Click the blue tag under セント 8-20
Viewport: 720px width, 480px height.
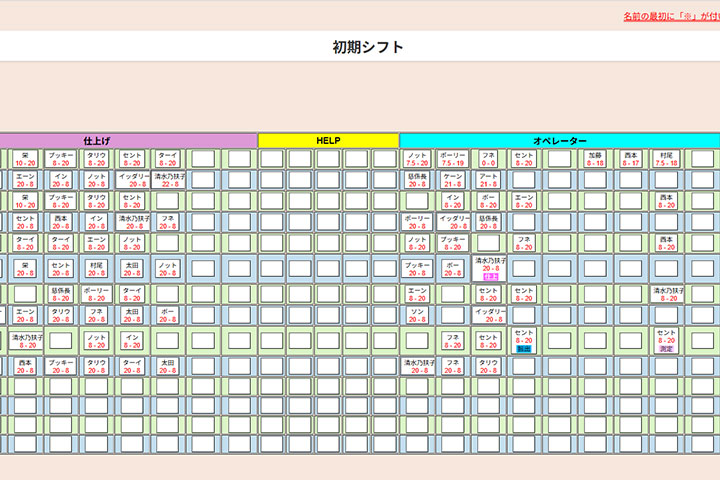(x=523, y=349)
